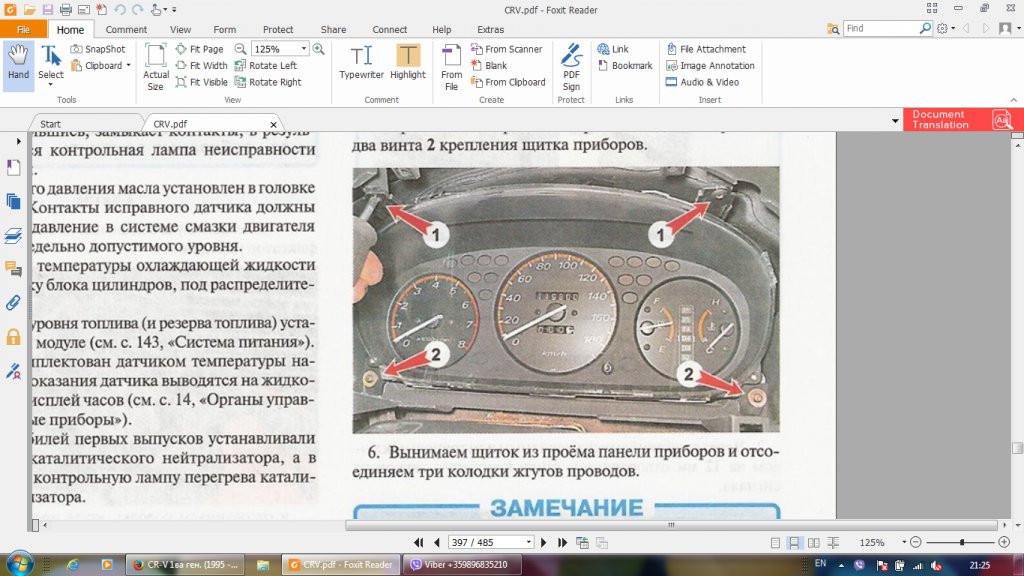Switch to single page view
This screenshot has height=576, width=1024.
coord(774,542)
